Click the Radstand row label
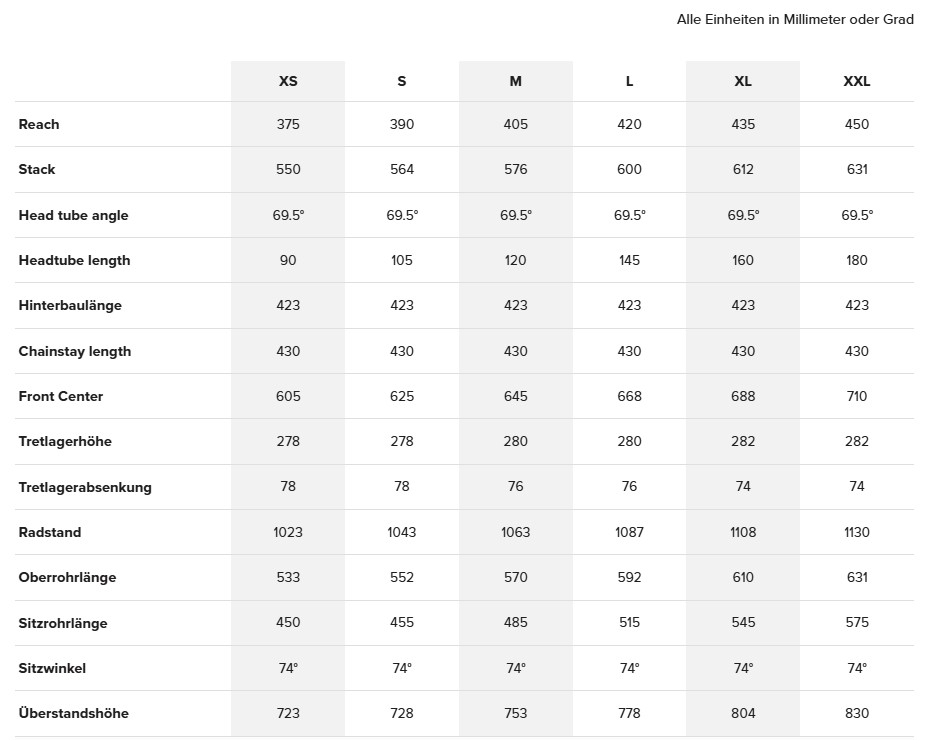The image size is (934, 740). click(x=48, y=532)
